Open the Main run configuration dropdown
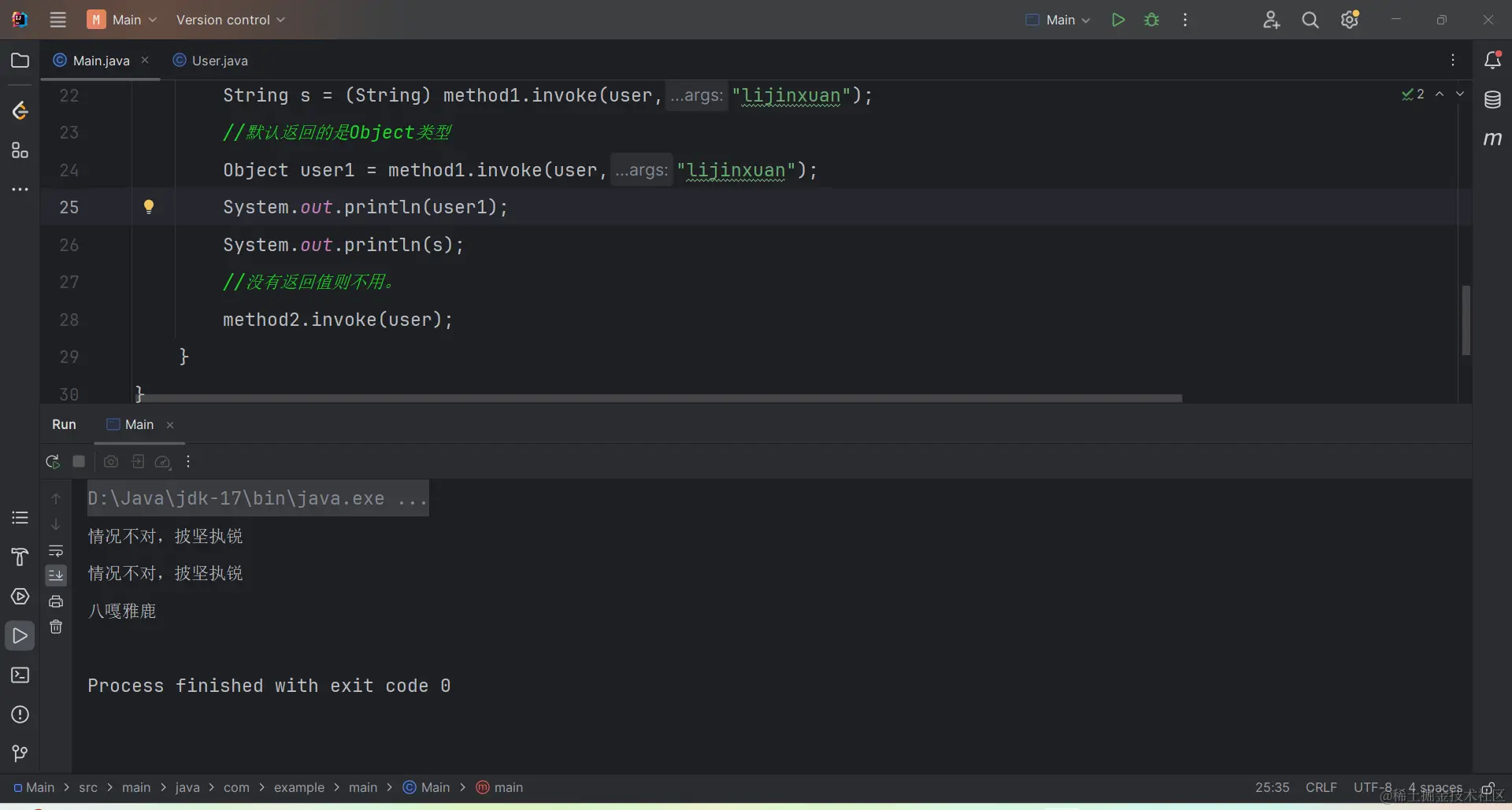 (x=1058, y=20)
